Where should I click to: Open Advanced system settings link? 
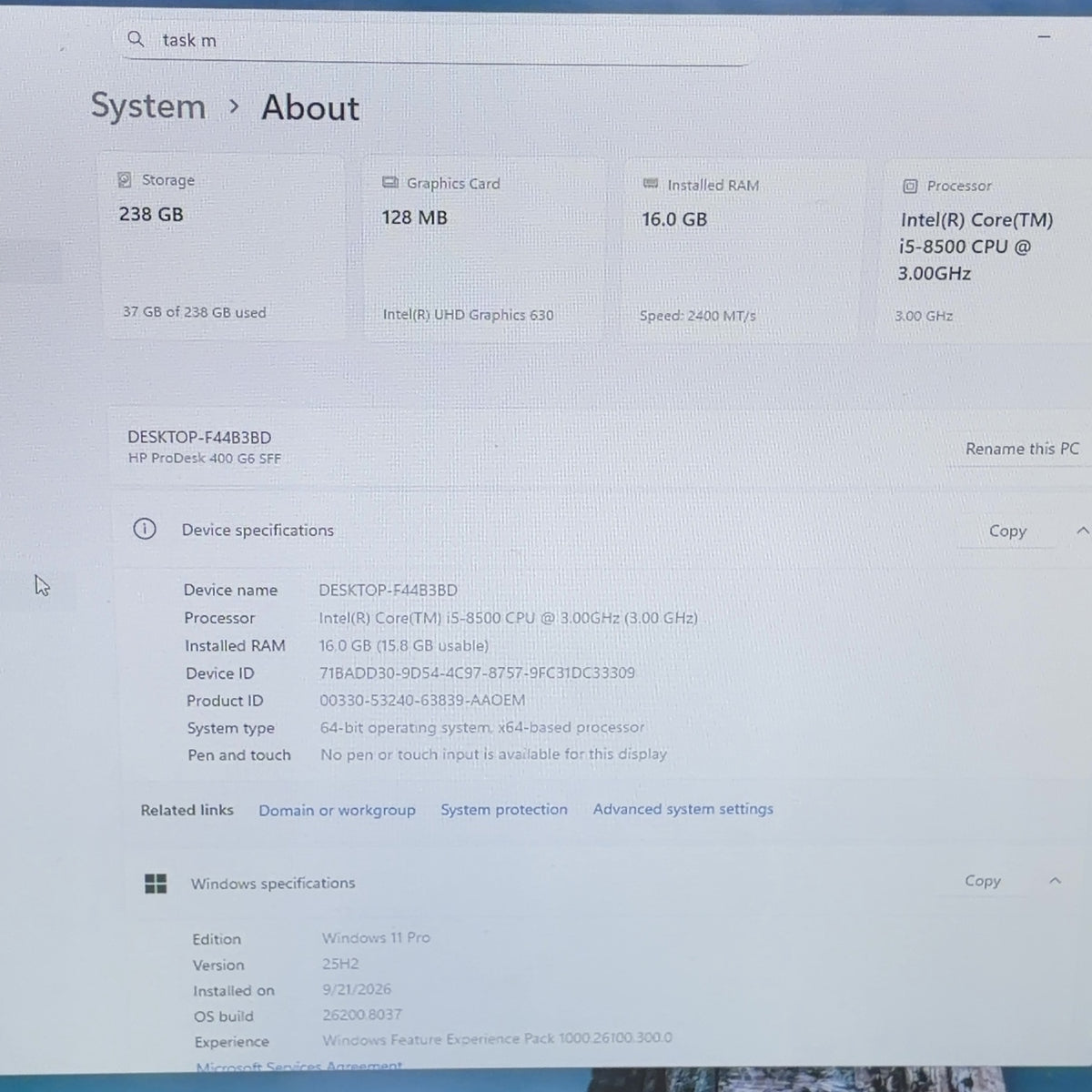[683, 808]
